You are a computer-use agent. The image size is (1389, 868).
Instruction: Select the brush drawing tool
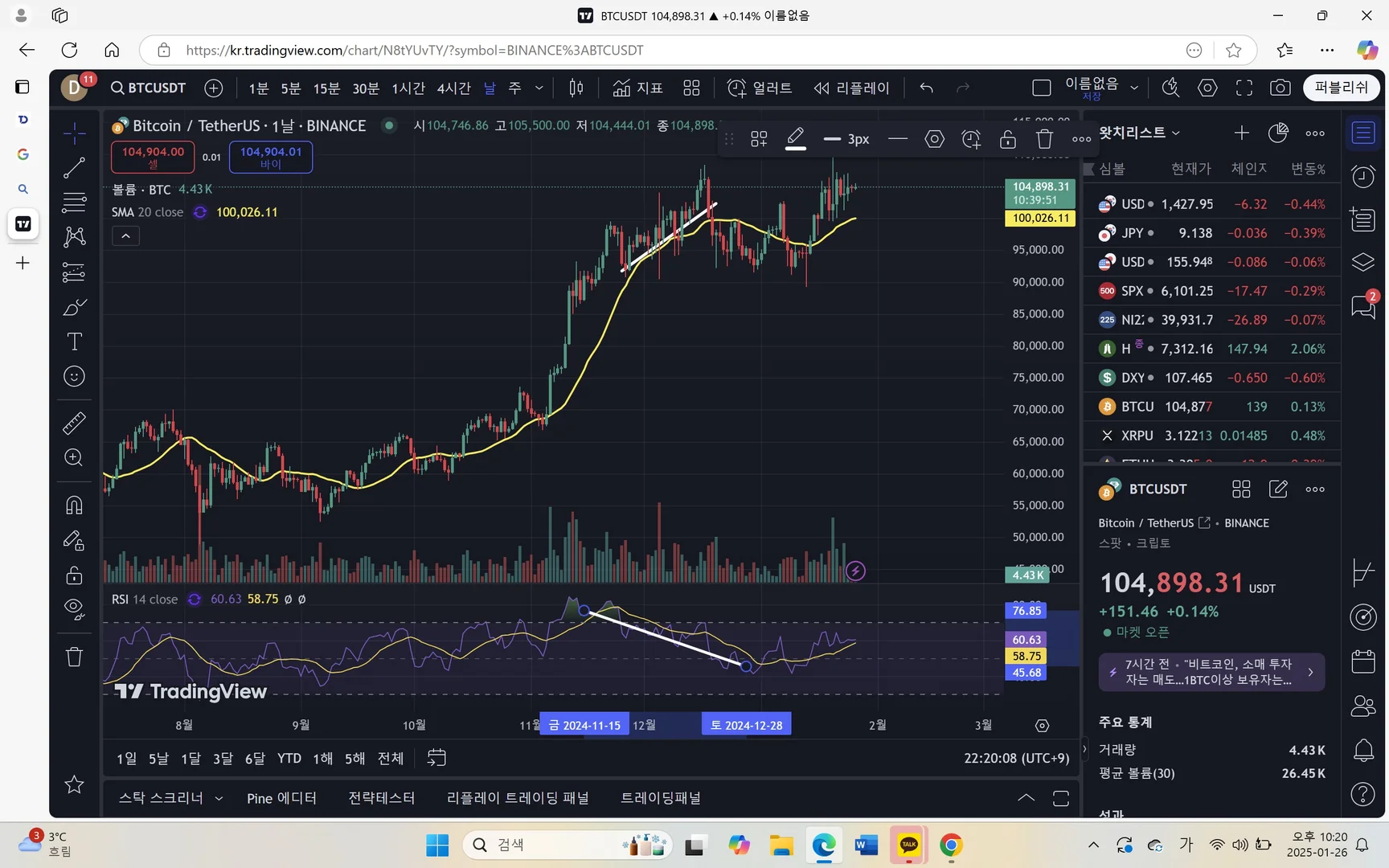[x=74, y=307]
